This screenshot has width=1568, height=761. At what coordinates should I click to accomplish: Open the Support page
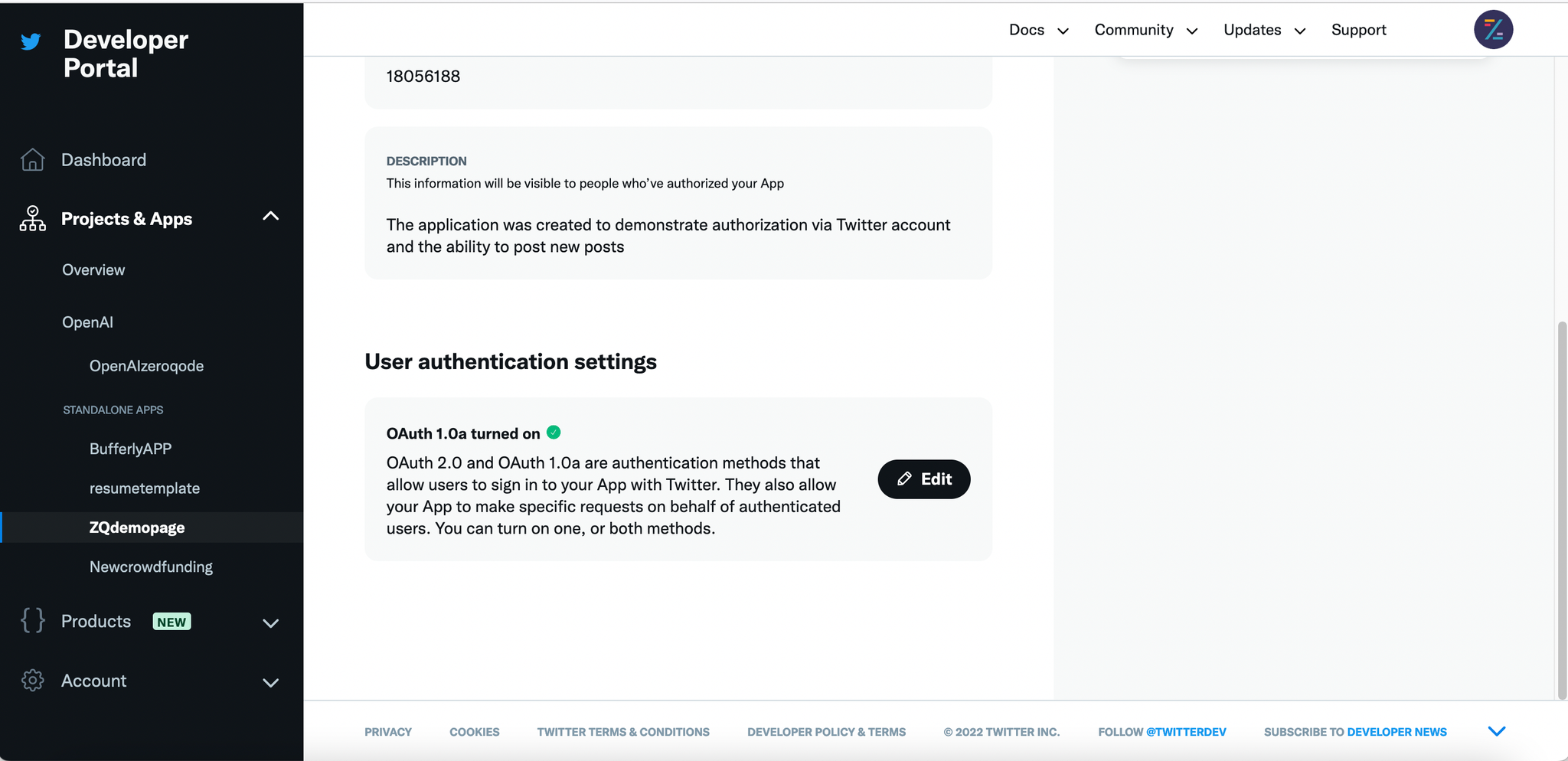(x=1358, y=30)
